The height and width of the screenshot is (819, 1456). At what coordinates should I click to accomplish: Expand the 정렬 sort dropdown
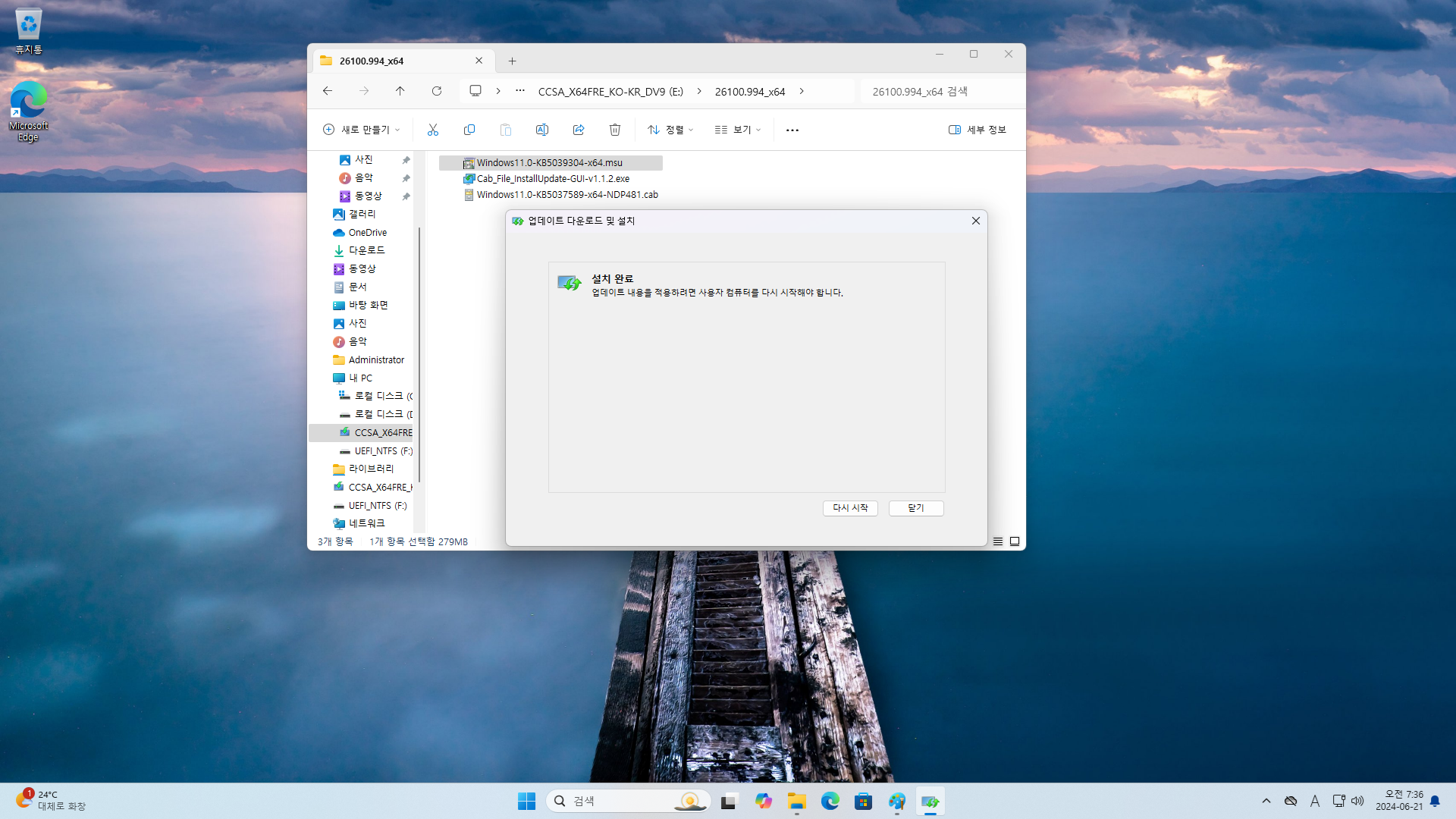point(670,130)
